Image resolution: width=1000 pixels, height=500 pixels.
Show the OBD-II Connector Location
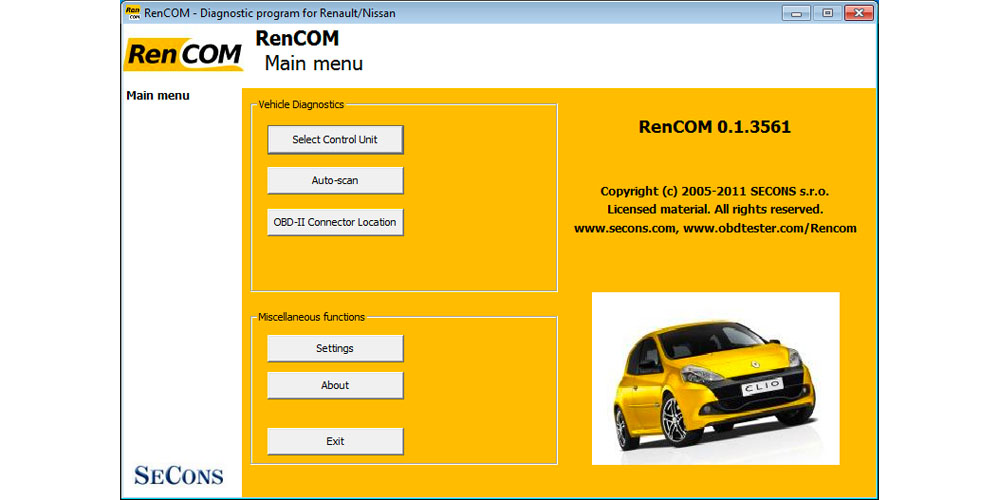pyautogui.click(x=335, y=222)
